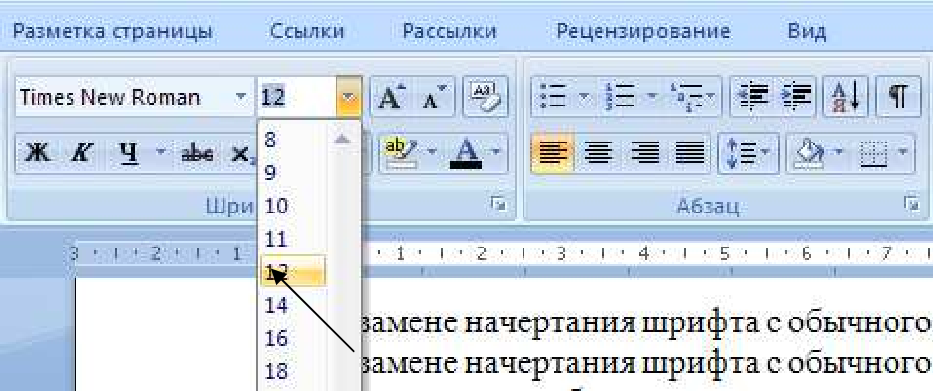The height and width of the screenshot is (391, 933).
Task: Open the Shading color dropdown arrow
Action: tap(840, 152)
